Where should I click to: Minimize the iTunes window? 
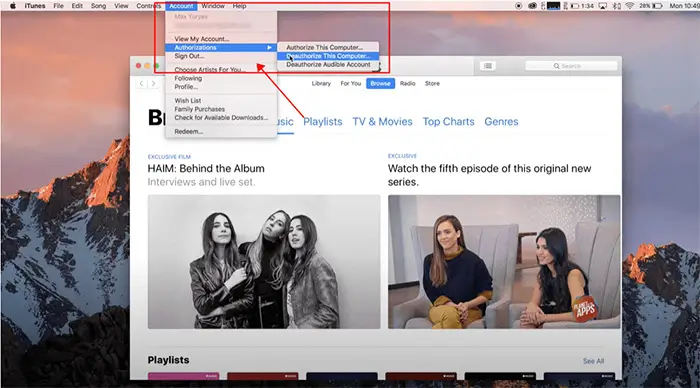point(147,66)
